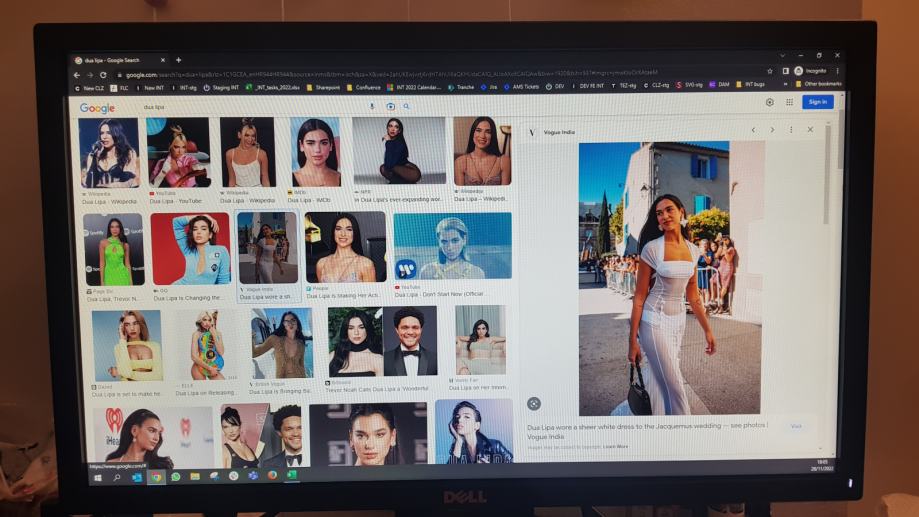Open Excel from the taskbar

point(291,475)
